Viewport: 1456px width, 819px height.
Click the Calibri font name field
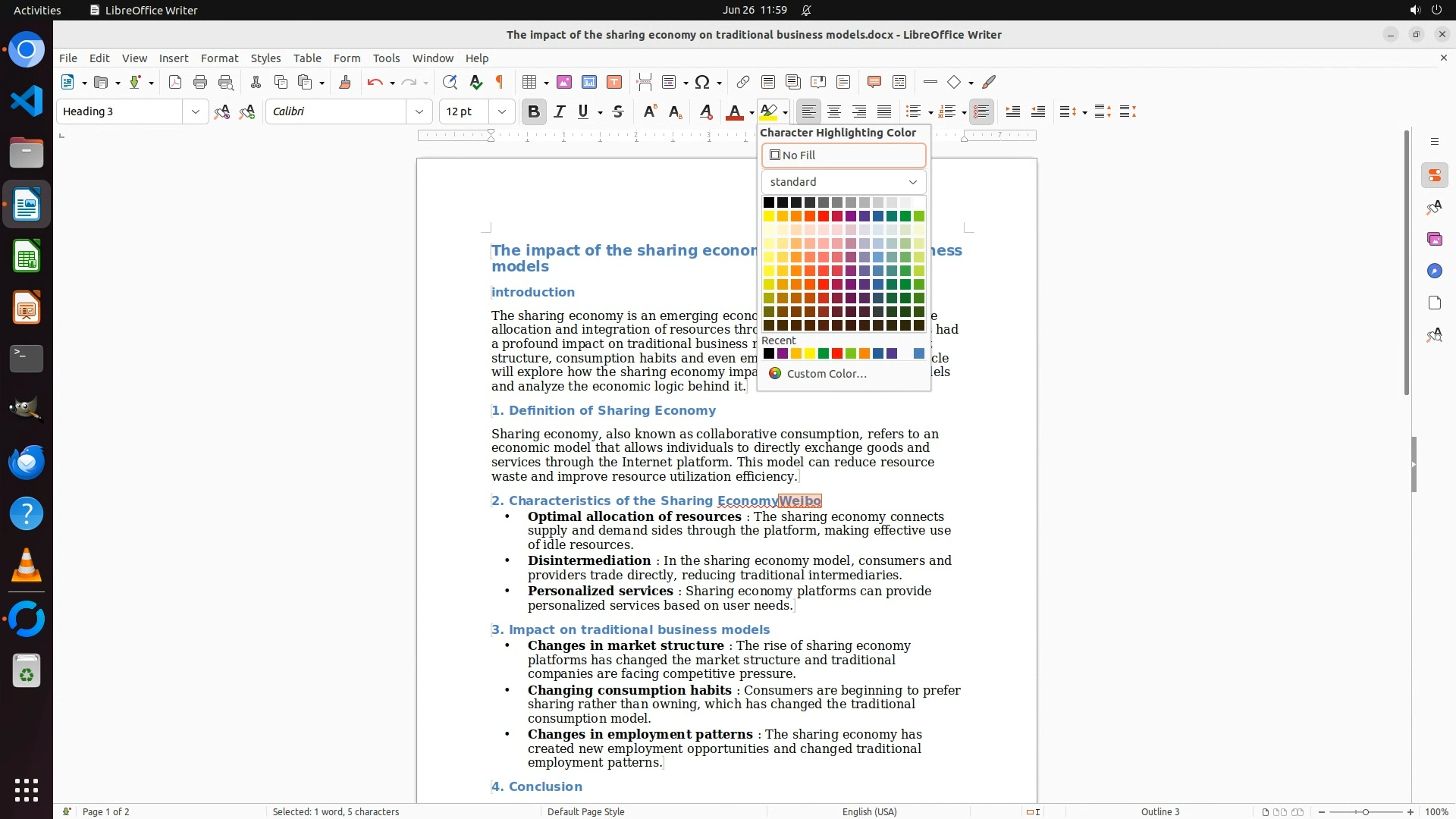(337, 111)
